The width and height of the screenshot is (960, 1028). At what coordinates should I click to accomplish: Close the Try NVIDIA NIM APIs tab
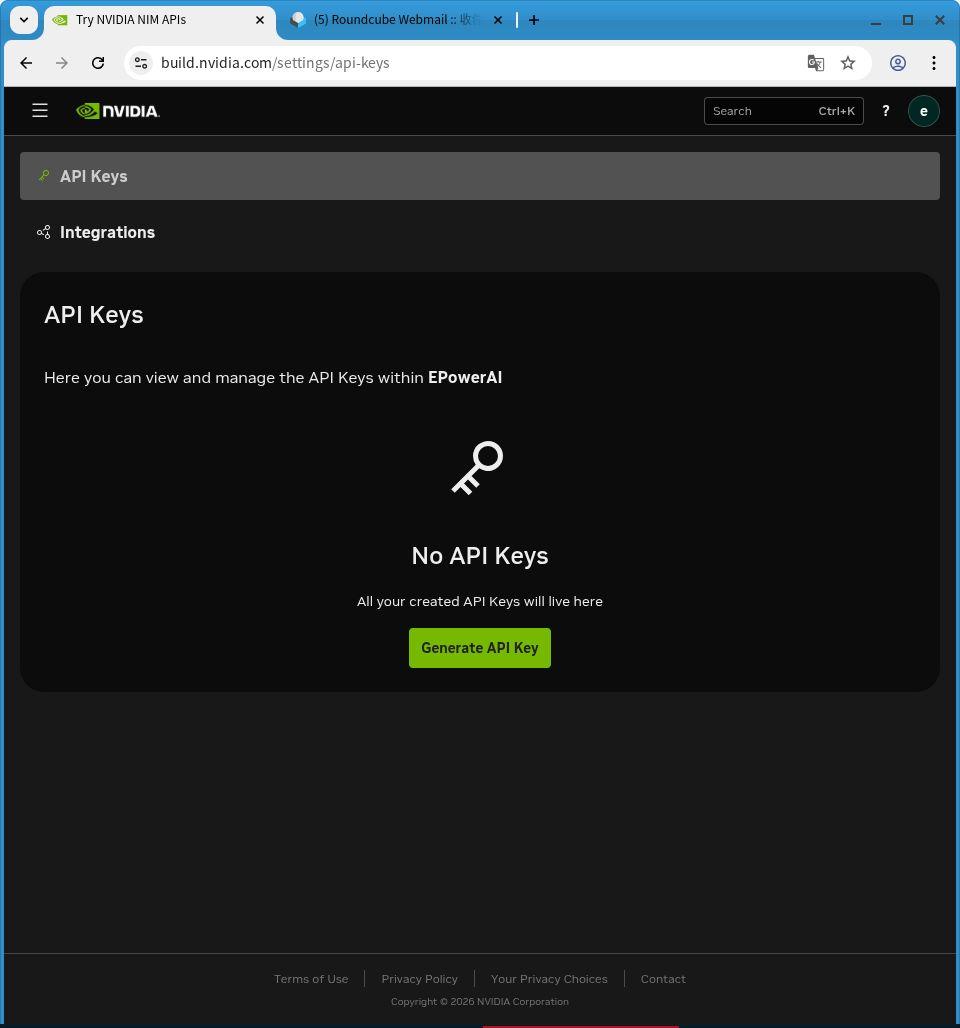[260, 20]
